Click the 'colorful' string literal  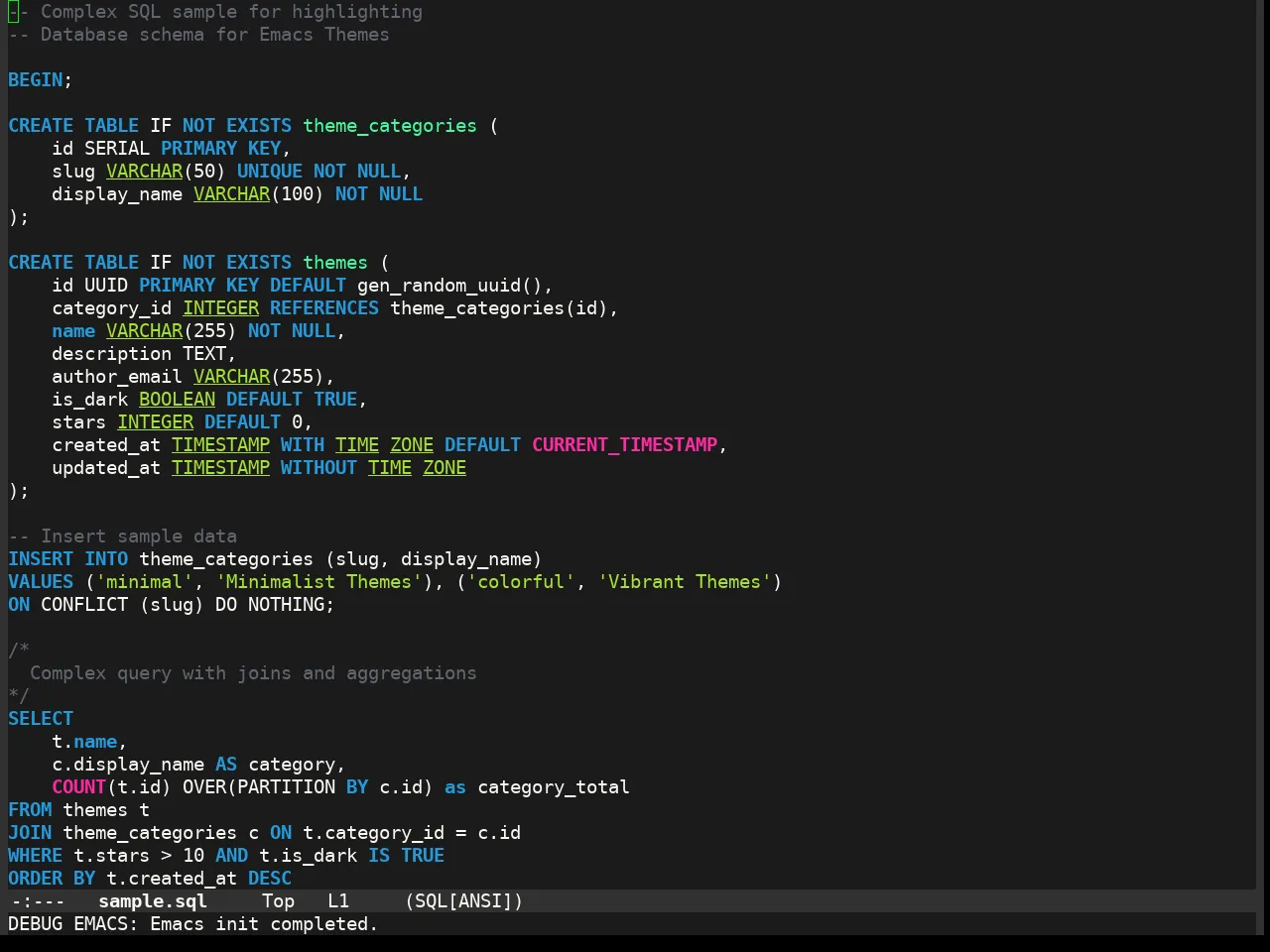pos(521,582)
